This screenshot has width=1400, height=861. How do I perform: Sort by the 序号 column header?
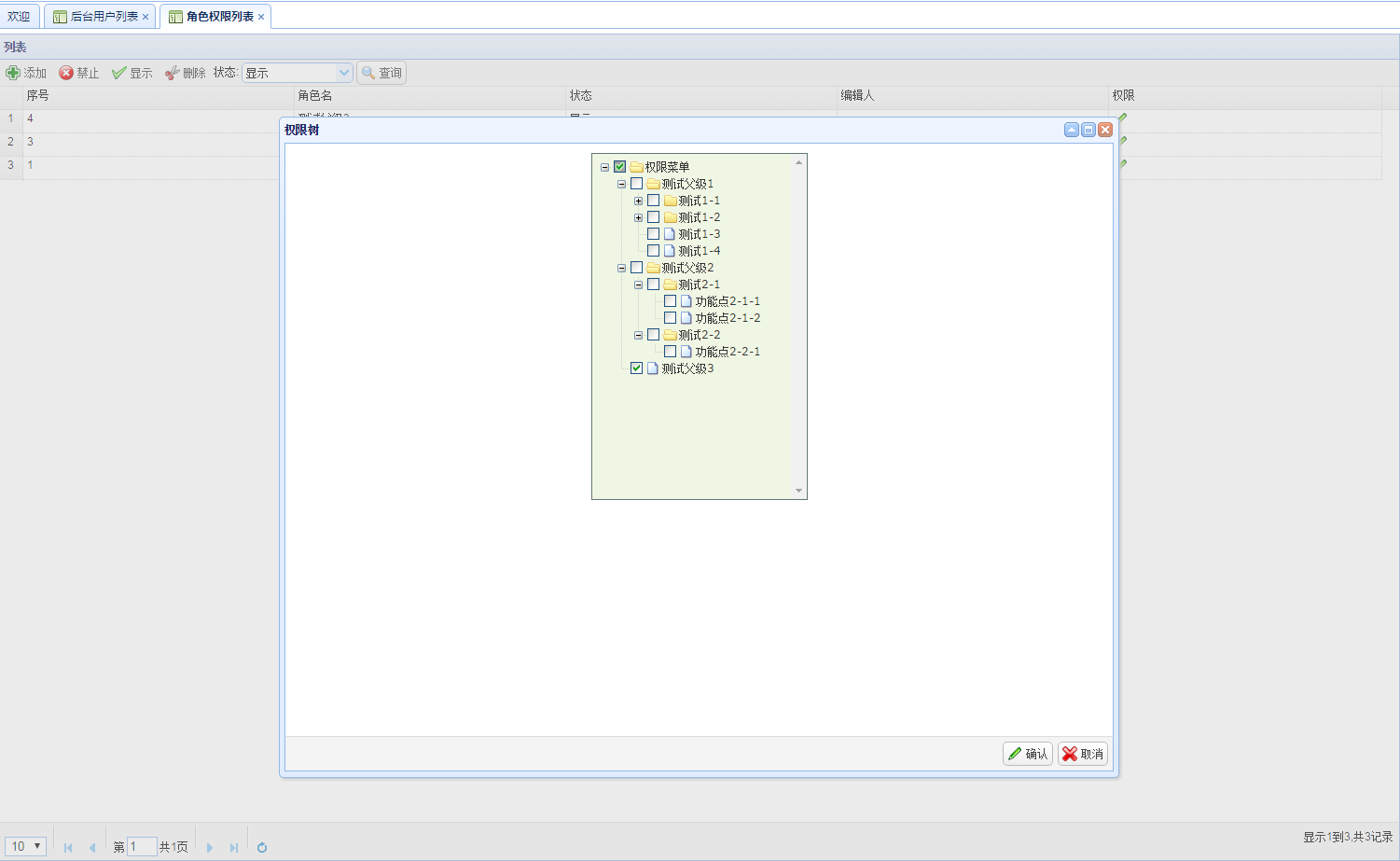pyautogui.click(x=159, y=96)
